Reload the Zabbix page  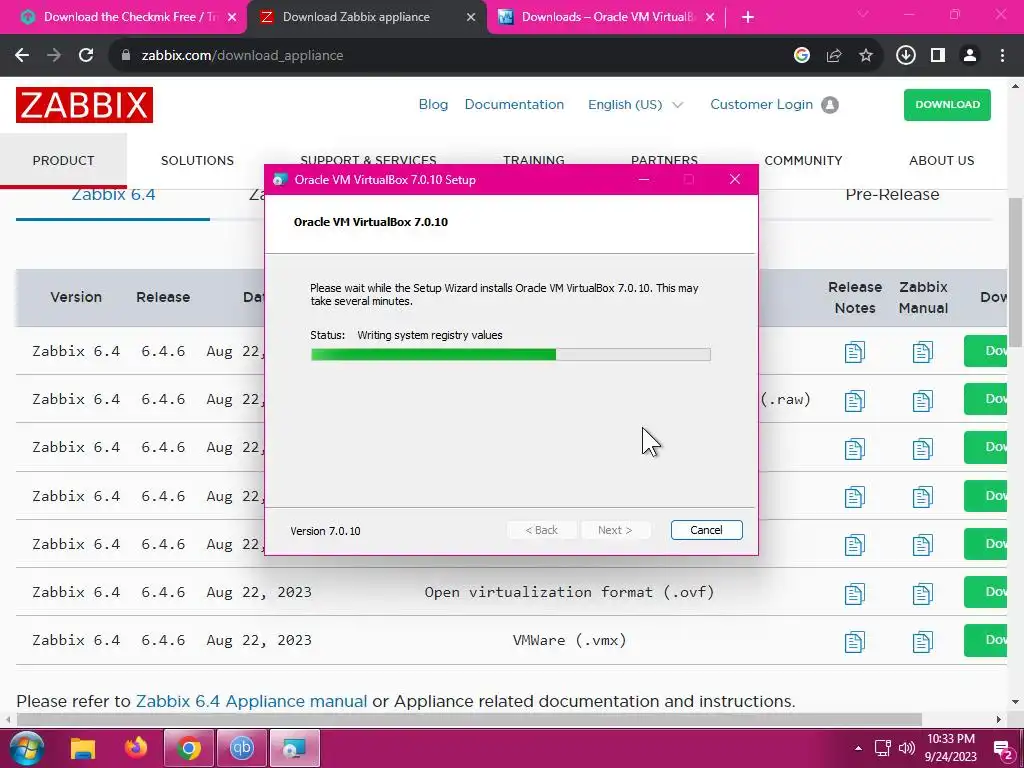86,56
